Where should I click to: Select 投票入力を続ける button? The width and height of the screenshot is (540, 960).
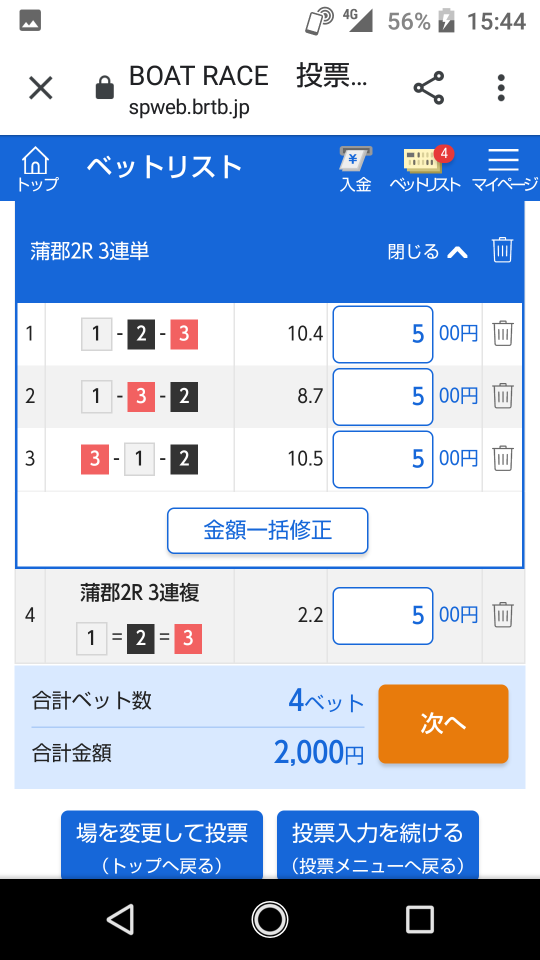[x=378, y=845]
